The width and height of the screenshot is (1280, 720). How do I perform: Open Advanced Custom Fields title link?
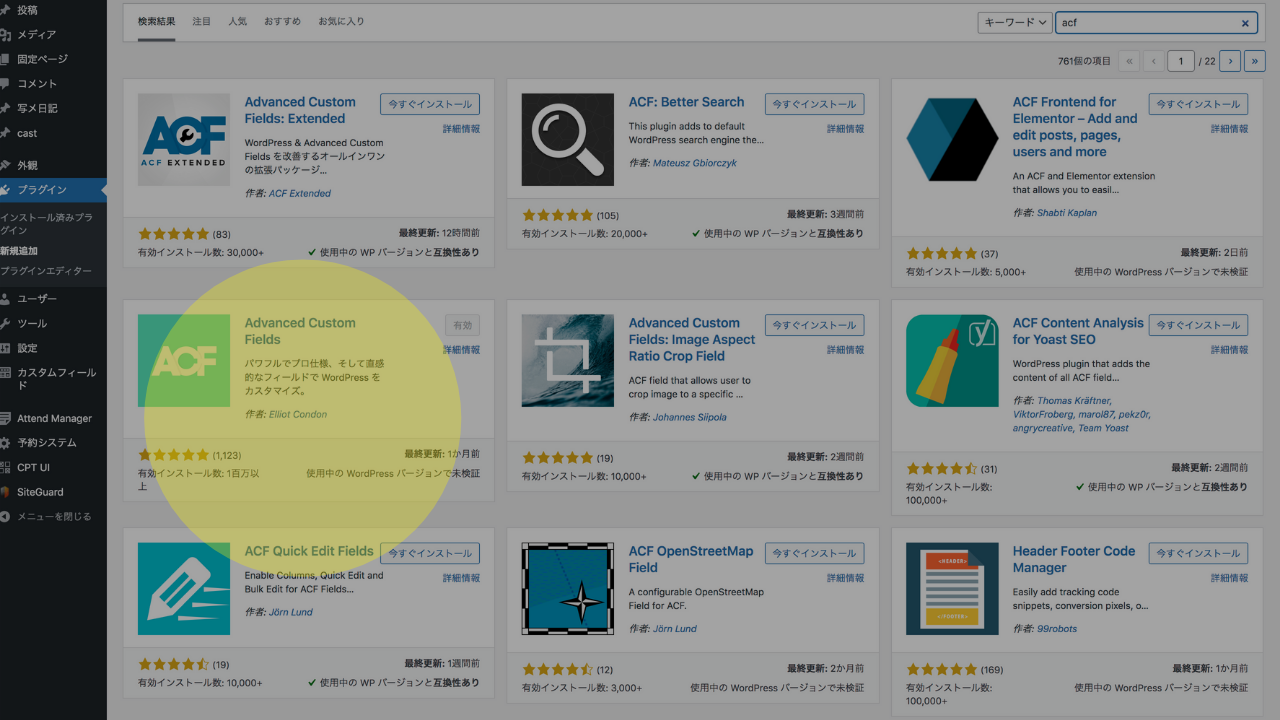pos(300,331)
